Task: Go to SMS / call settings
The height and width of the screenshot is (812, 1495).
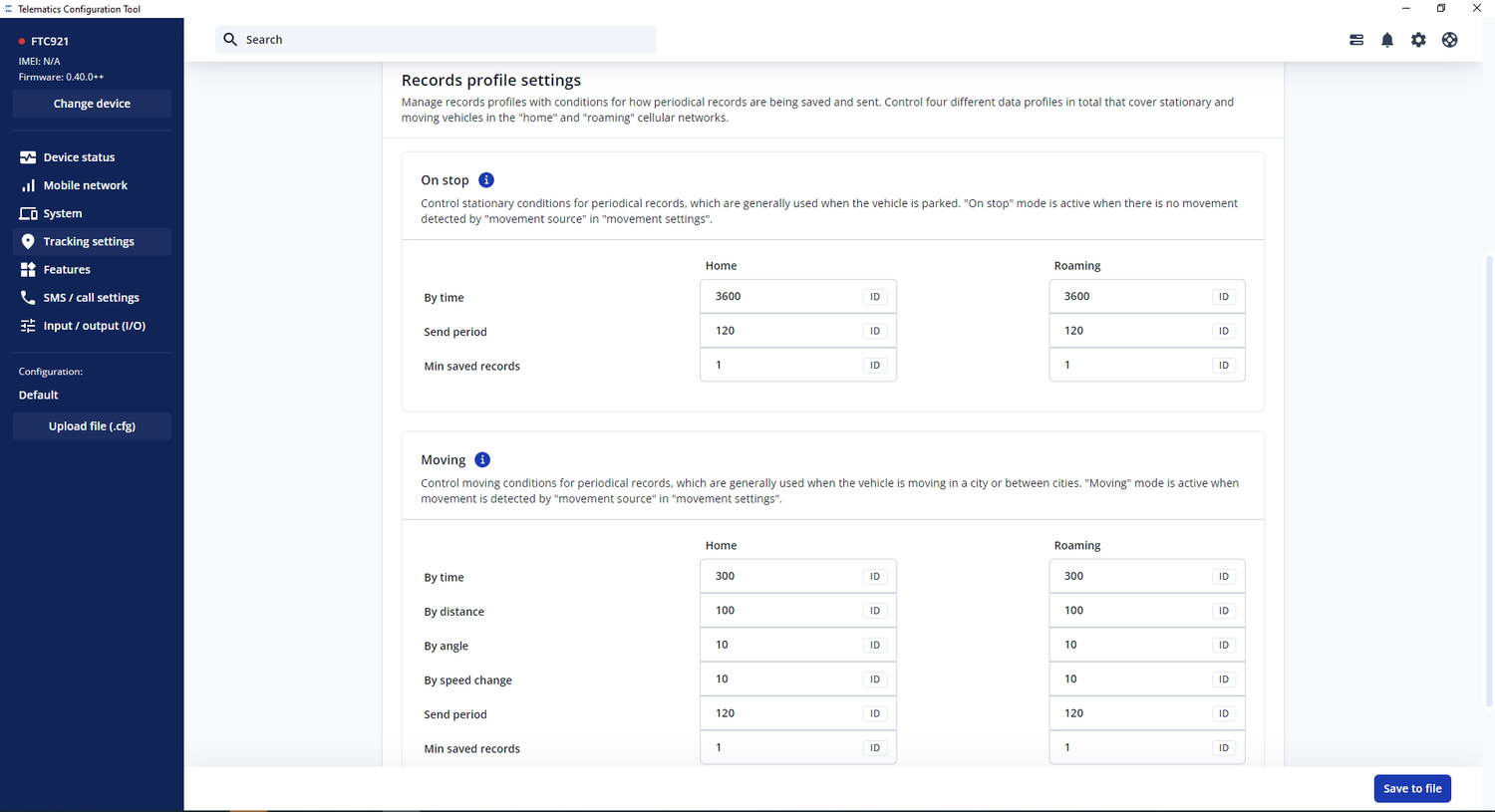Action: click(91, 298)
